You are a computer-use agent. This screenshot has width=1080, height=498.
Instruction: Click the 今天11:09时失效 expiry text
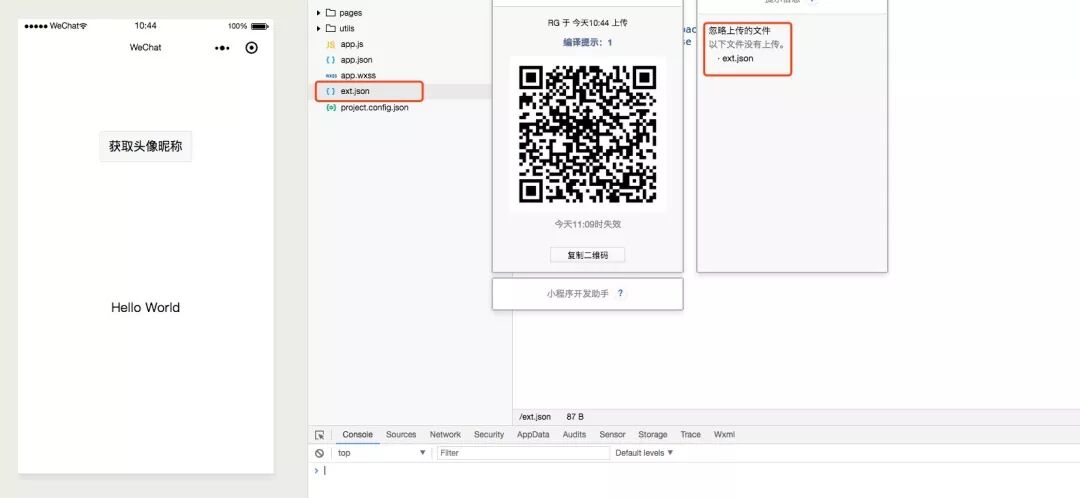[588, 225]
